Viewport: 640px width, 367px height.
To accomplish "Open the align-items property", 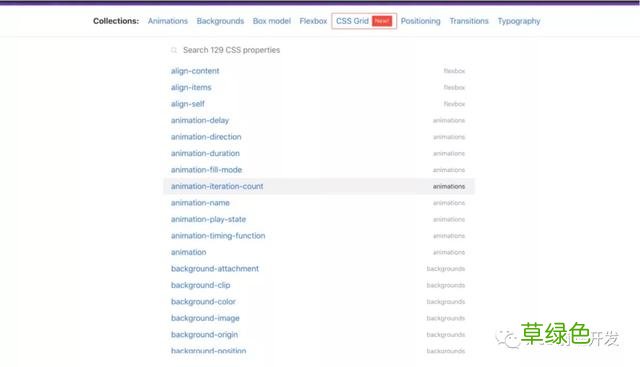I will [191, 87].
